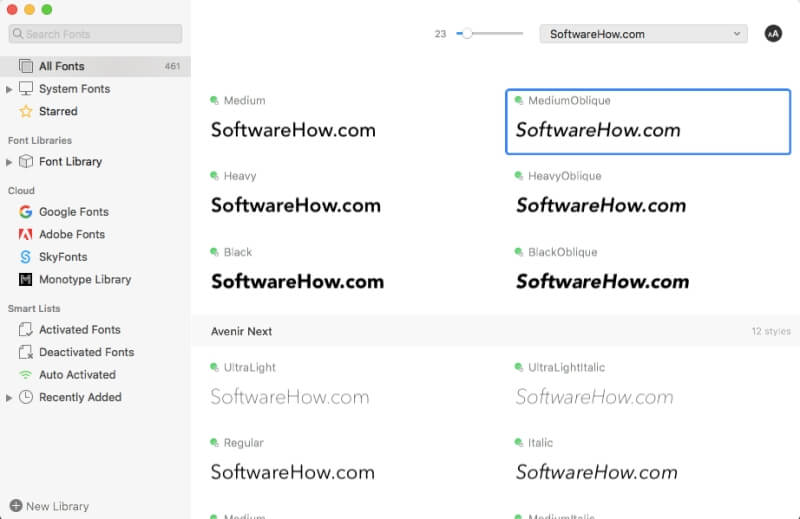
Task: Select the Heavy SoftwareHow.com preview
Action: (x=296, y=205)
